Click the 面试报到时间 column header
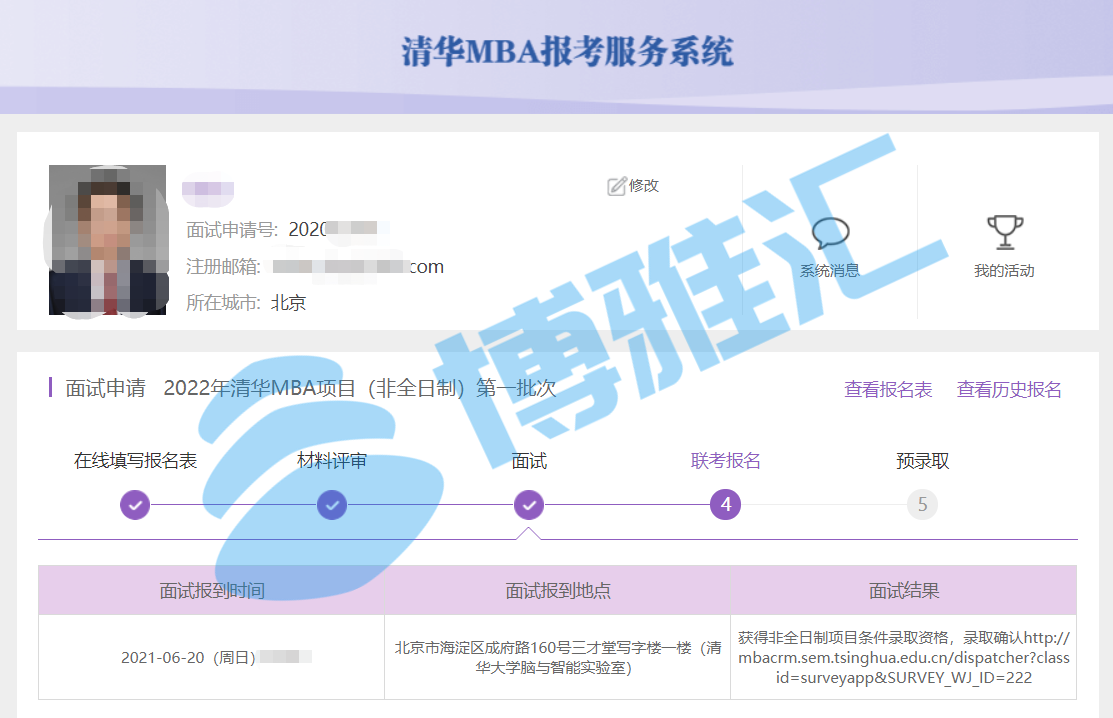This screenshot has height=718, width=1113. 212,590
